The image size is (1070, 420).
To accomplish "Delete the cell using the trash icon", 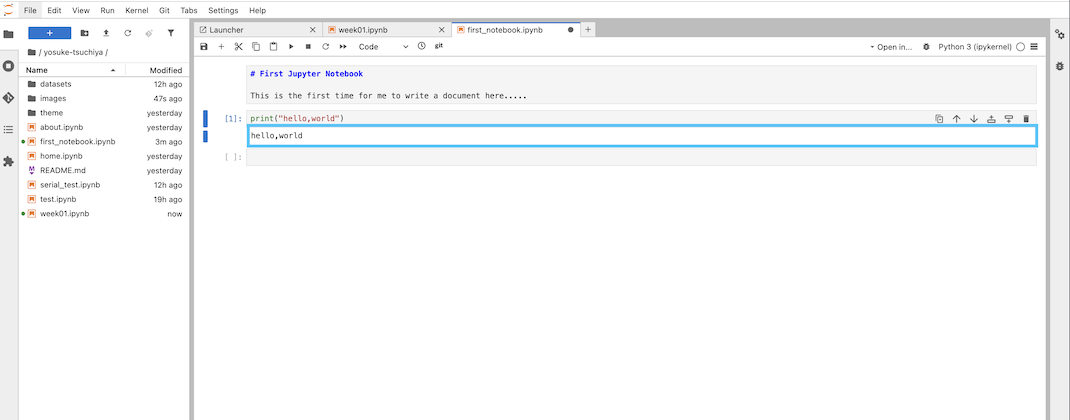I will pyautogui.click(x=1026, y=119).
